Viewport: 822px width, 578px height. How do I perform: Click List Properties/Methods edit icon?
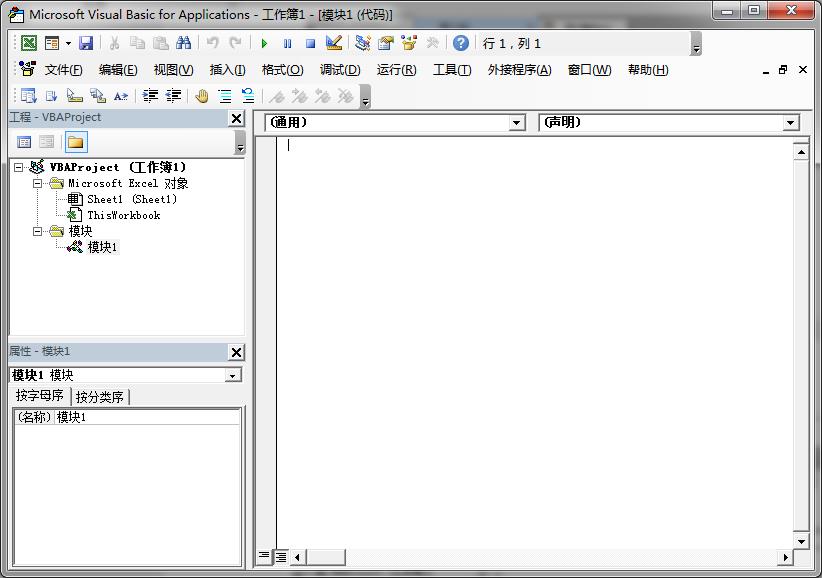click(28, 96)
